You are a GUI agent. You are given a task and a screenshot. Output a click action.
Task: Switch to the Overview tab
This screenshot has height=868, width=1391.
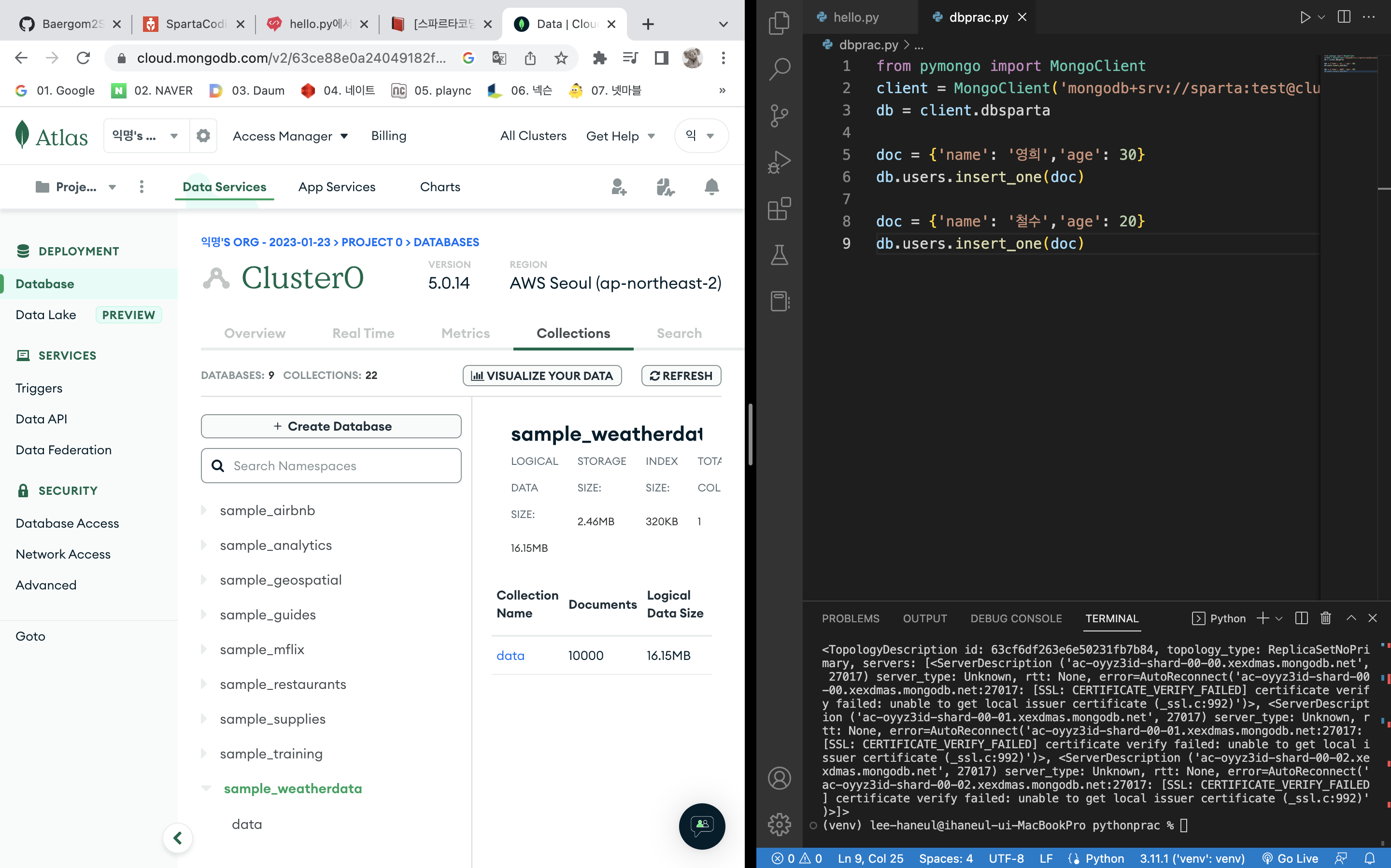point(255,334)
